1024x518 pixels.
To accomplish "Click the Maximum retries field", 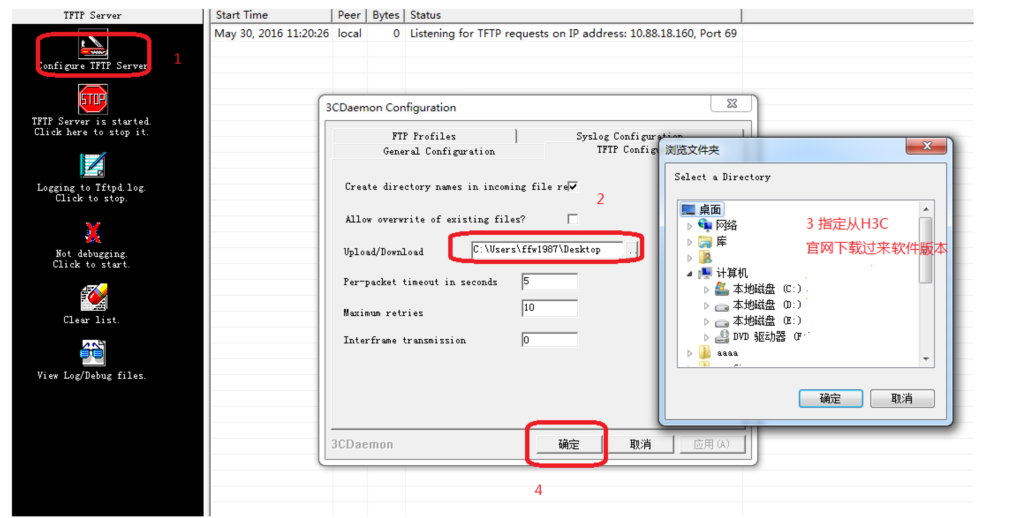I will point(549,308).
